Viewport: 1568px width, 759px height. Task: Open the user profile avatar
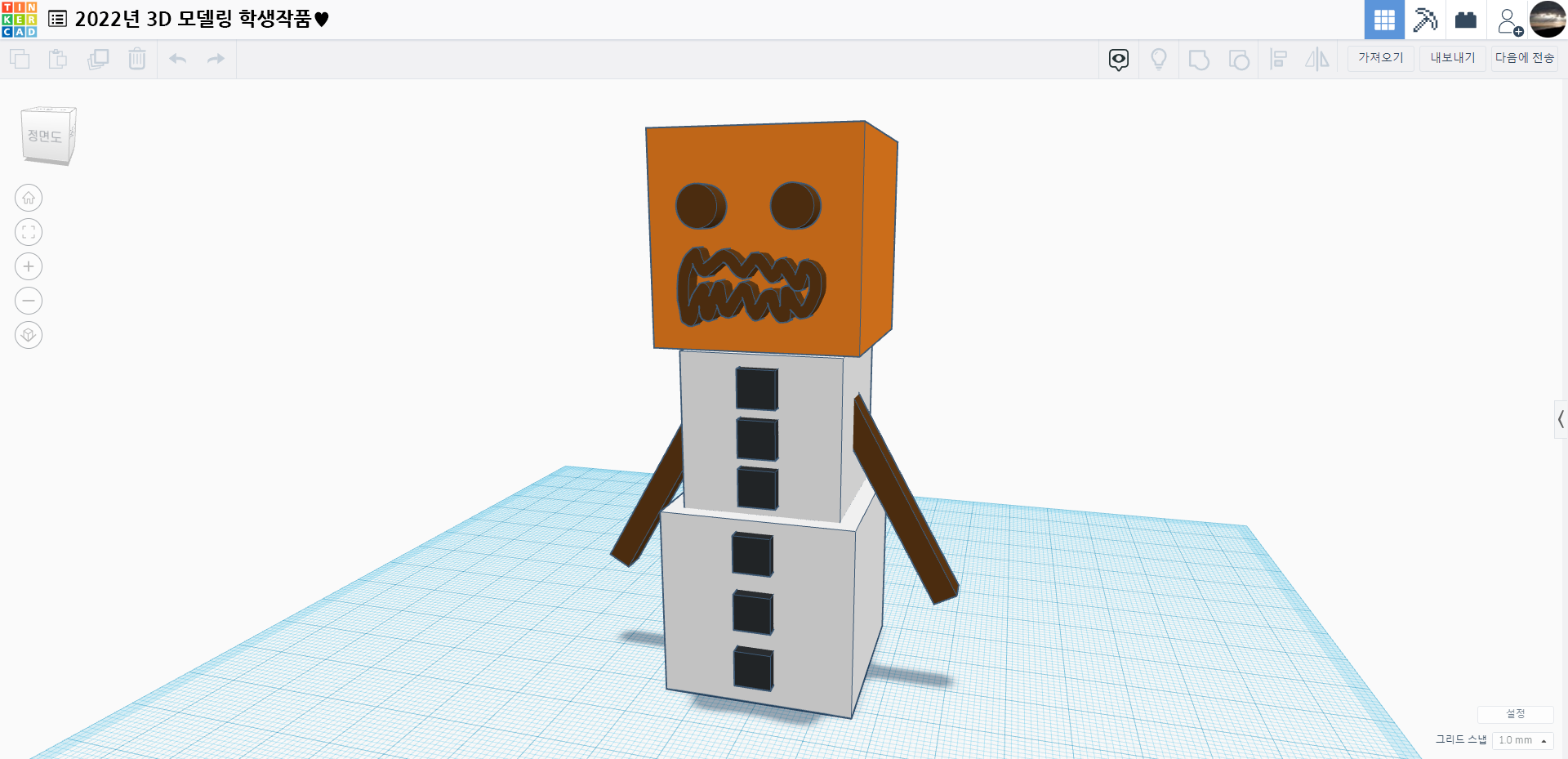tap(1548, 20)
